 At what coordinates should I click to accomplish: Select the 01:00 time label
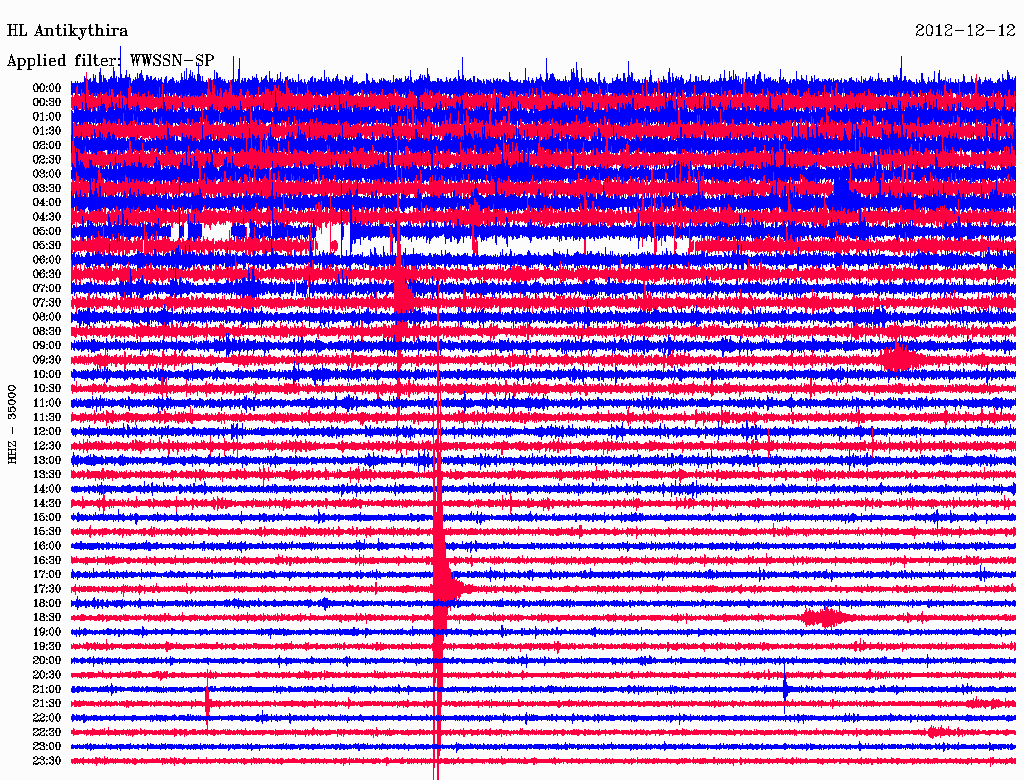pos(47,117)
